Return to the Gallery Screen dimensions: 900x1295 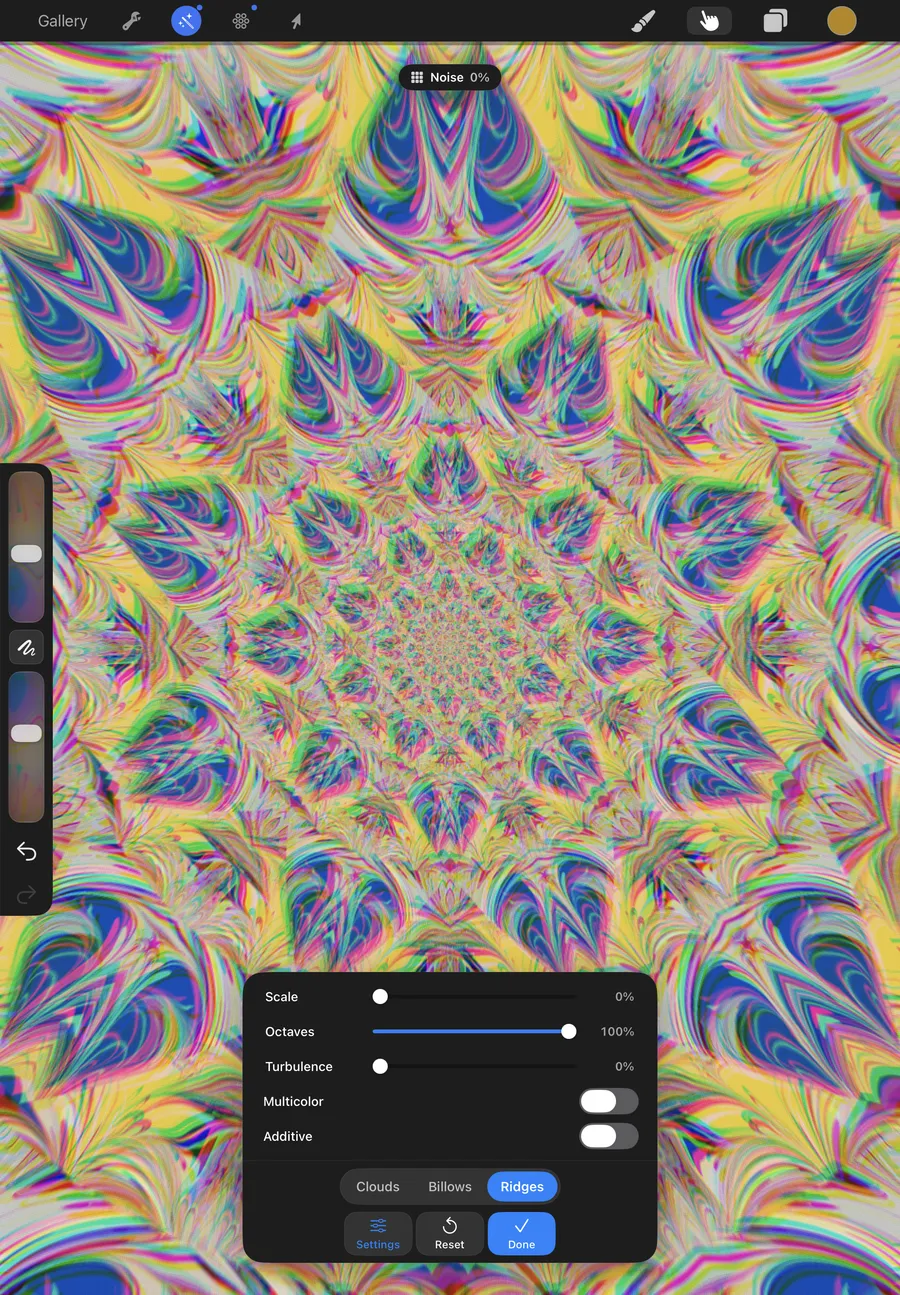tap(62, 21)
